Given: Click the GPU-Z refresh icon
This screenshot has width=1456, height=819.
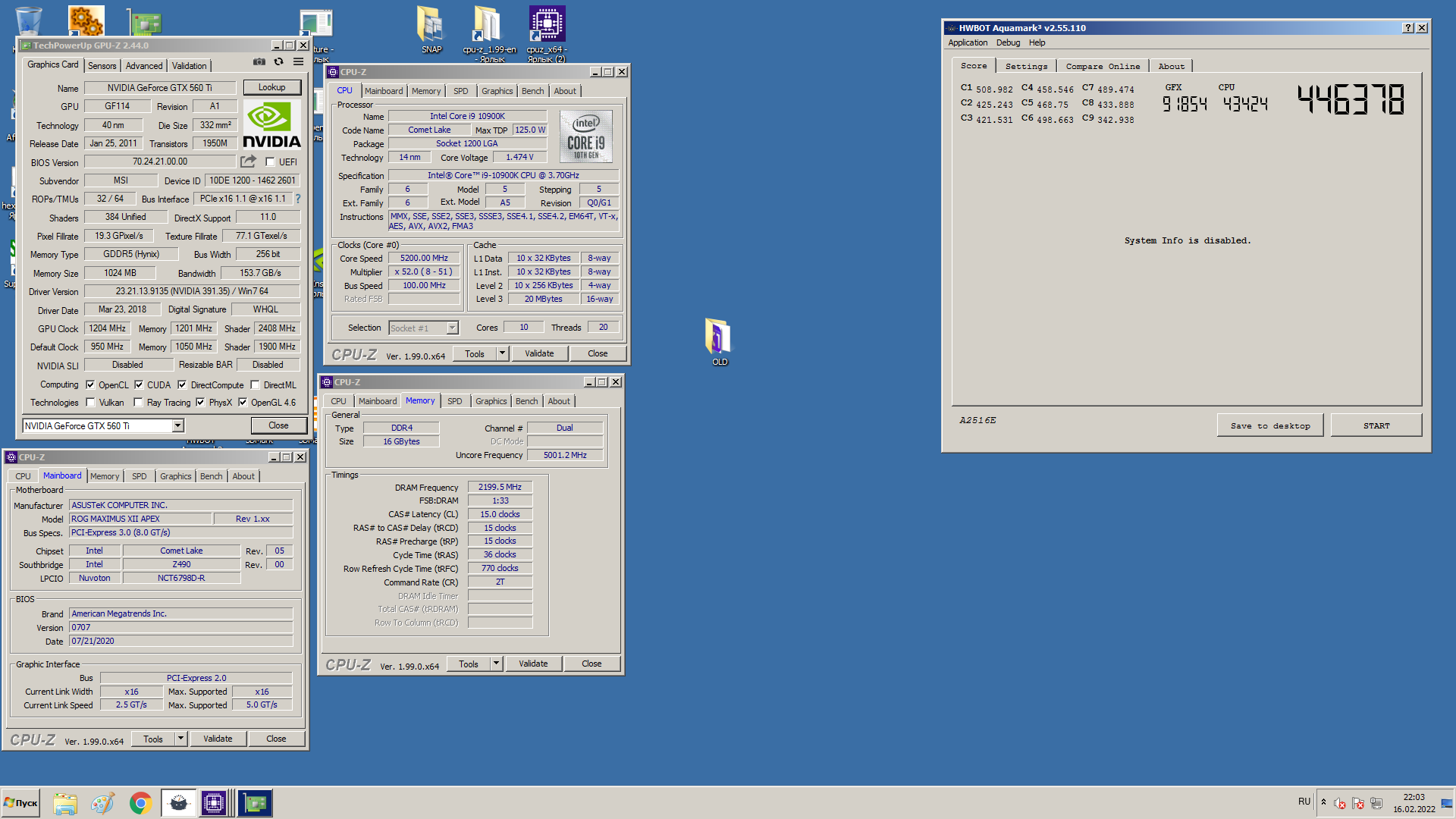Looking at the screenshot, I should tap(279, 62).
